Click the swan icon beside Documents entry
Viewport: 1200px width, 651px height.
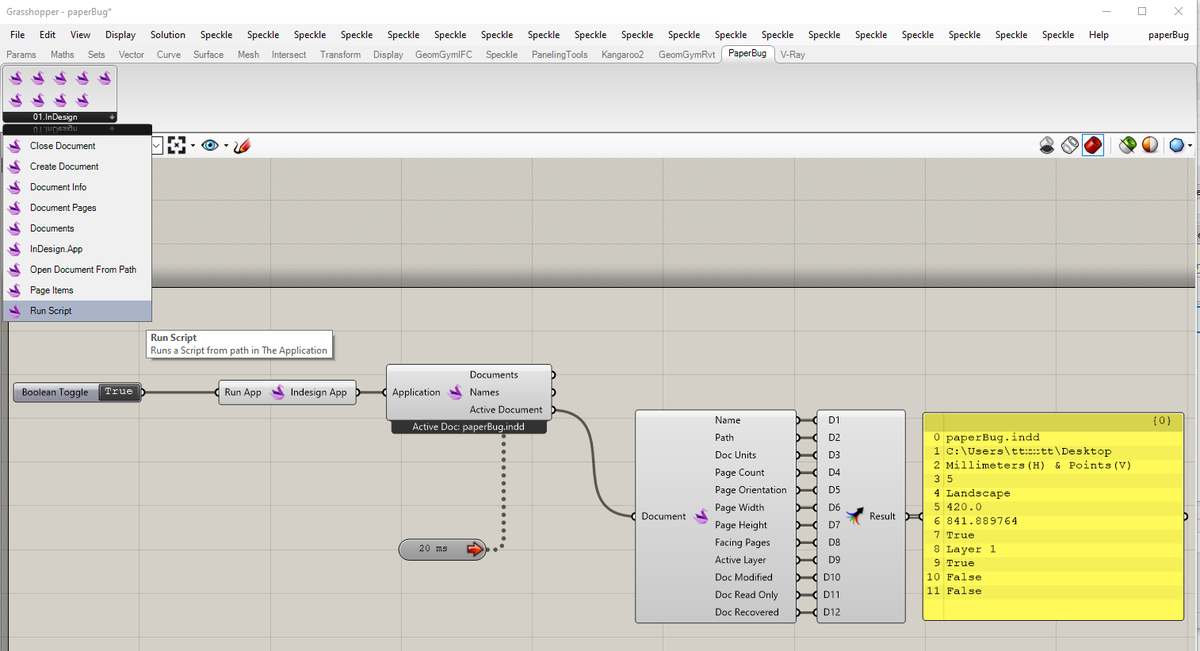tap(15, 228)
